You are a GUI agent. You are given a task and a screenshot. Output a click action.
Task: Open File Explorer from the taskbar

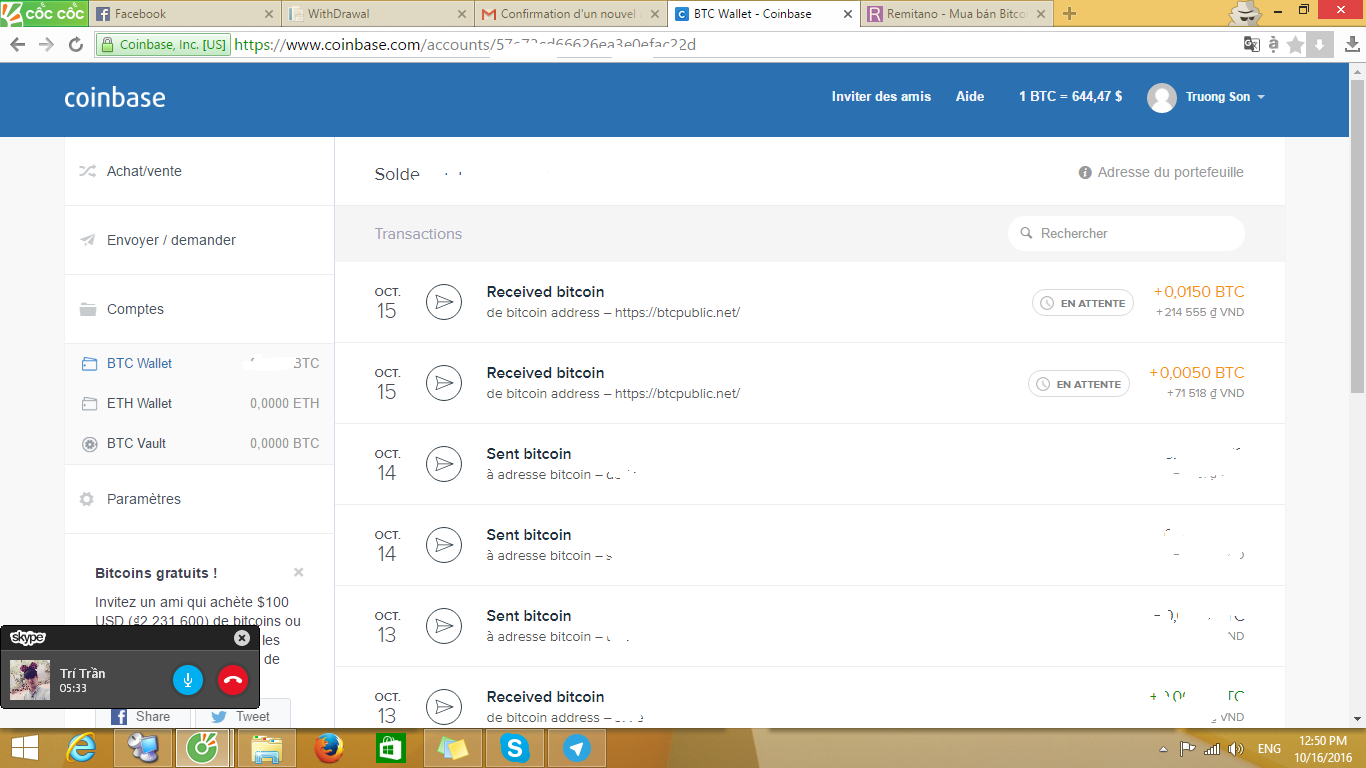tap(266, 748)
